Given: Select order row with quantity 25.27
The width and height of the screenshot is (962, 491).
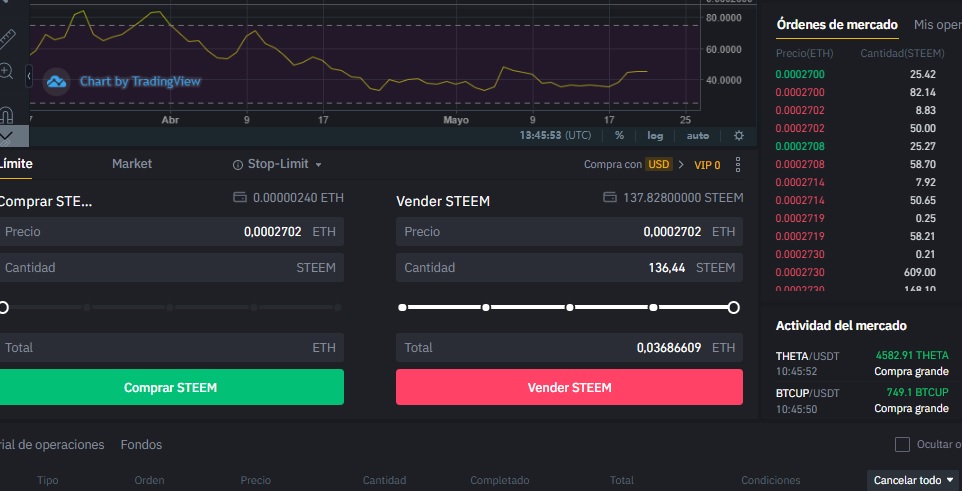Looking at the screenshot, I should (856, 146).
